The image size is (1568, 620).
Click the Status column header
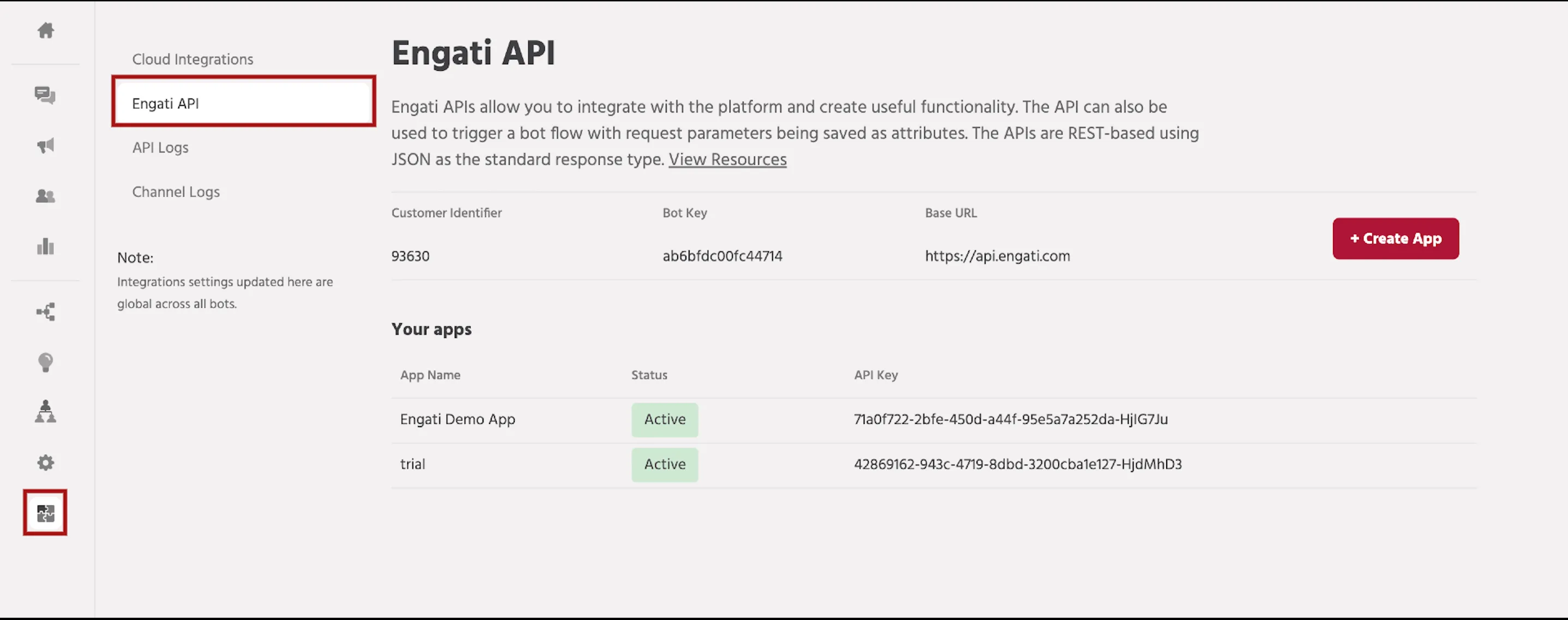[x=649, y=375]
